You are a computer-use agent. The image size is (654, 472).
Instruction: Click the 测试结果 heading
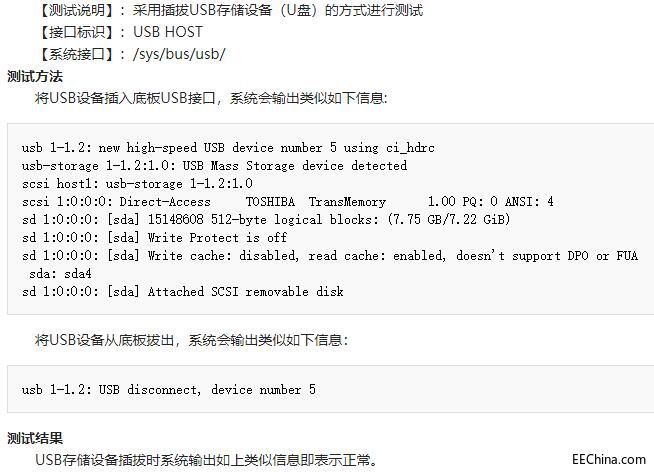coord(35,438)
